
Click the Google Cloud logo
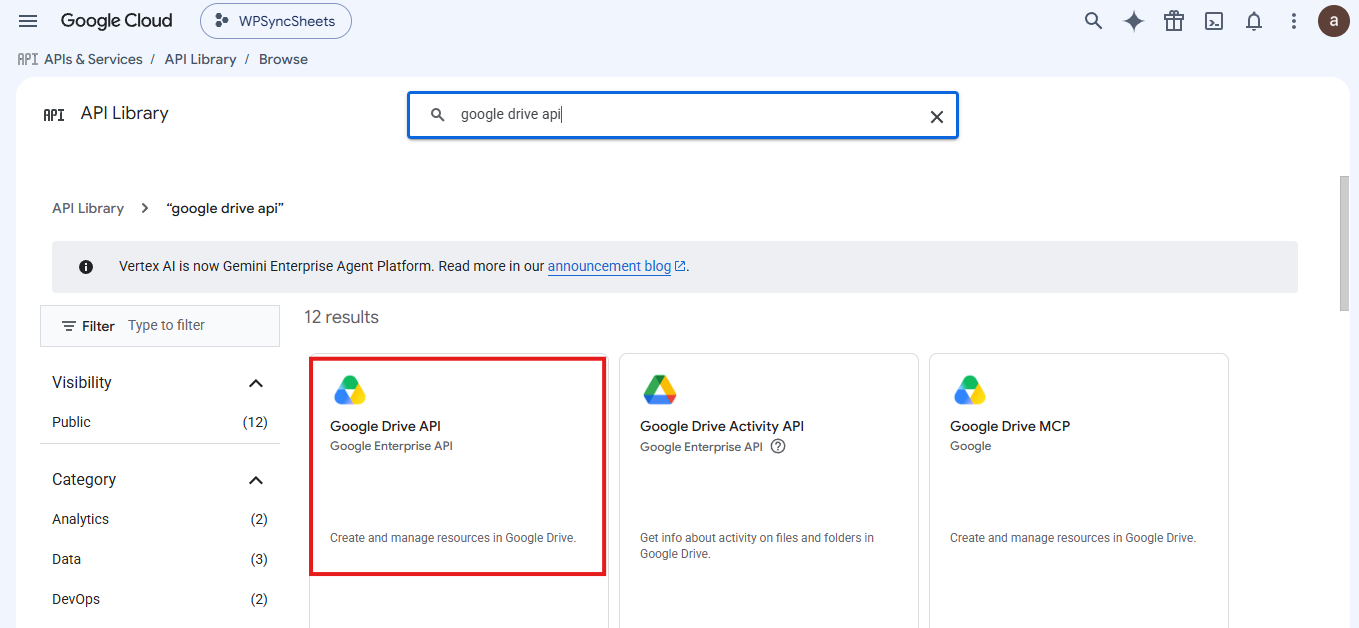pyautogui.click(x=116, y=21)
